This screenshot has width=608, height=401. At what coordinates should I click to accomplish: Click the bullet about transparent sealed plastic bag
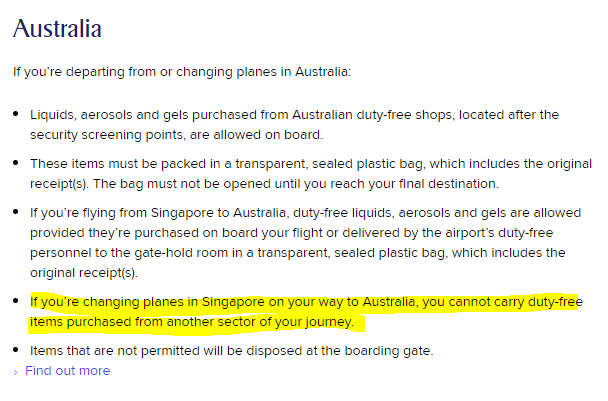(x=300, y=175)
